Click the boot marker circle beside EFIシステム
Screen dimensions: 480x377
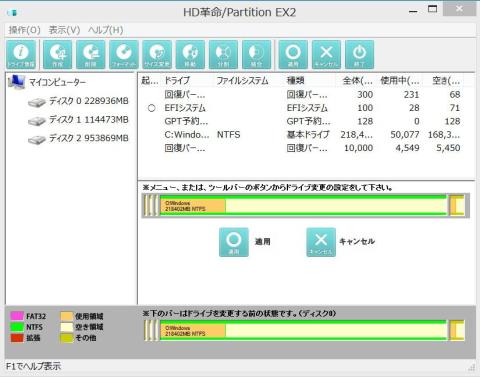point(151,108)
